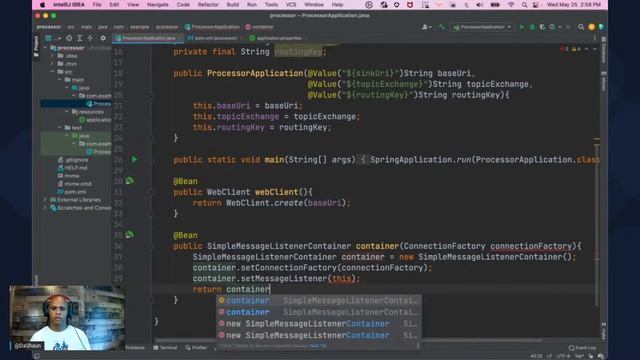This screenshot has height=360, width=640.
Task: Open the Profiler tool window
Action: click(x=196, y=348)
